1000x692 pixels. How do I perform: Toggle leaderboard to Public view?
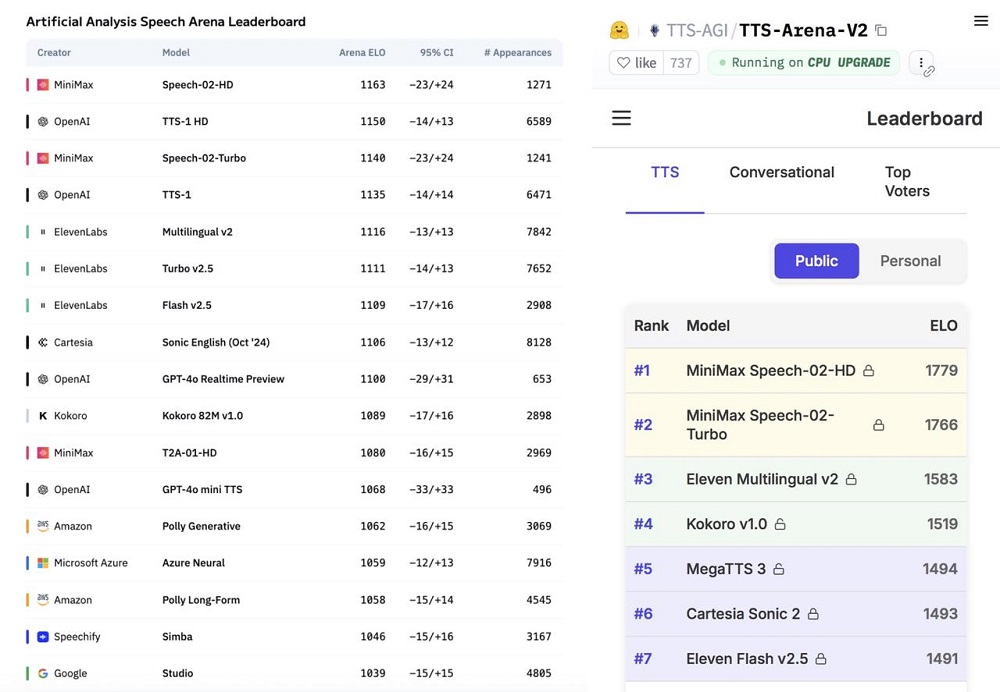(816, 261)
